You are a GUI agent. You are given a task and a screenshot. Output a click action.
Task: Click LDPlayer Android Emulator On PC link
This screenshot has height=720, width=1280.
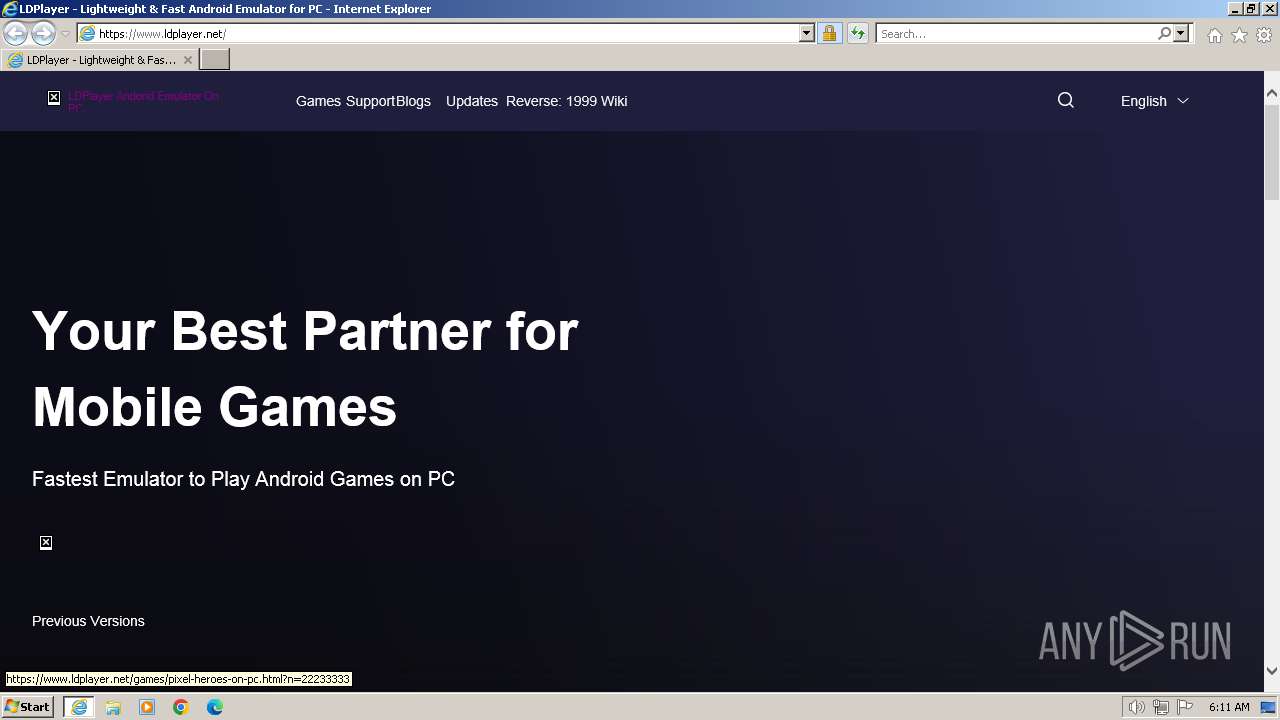pyautogui.click(x=143, y=101)
